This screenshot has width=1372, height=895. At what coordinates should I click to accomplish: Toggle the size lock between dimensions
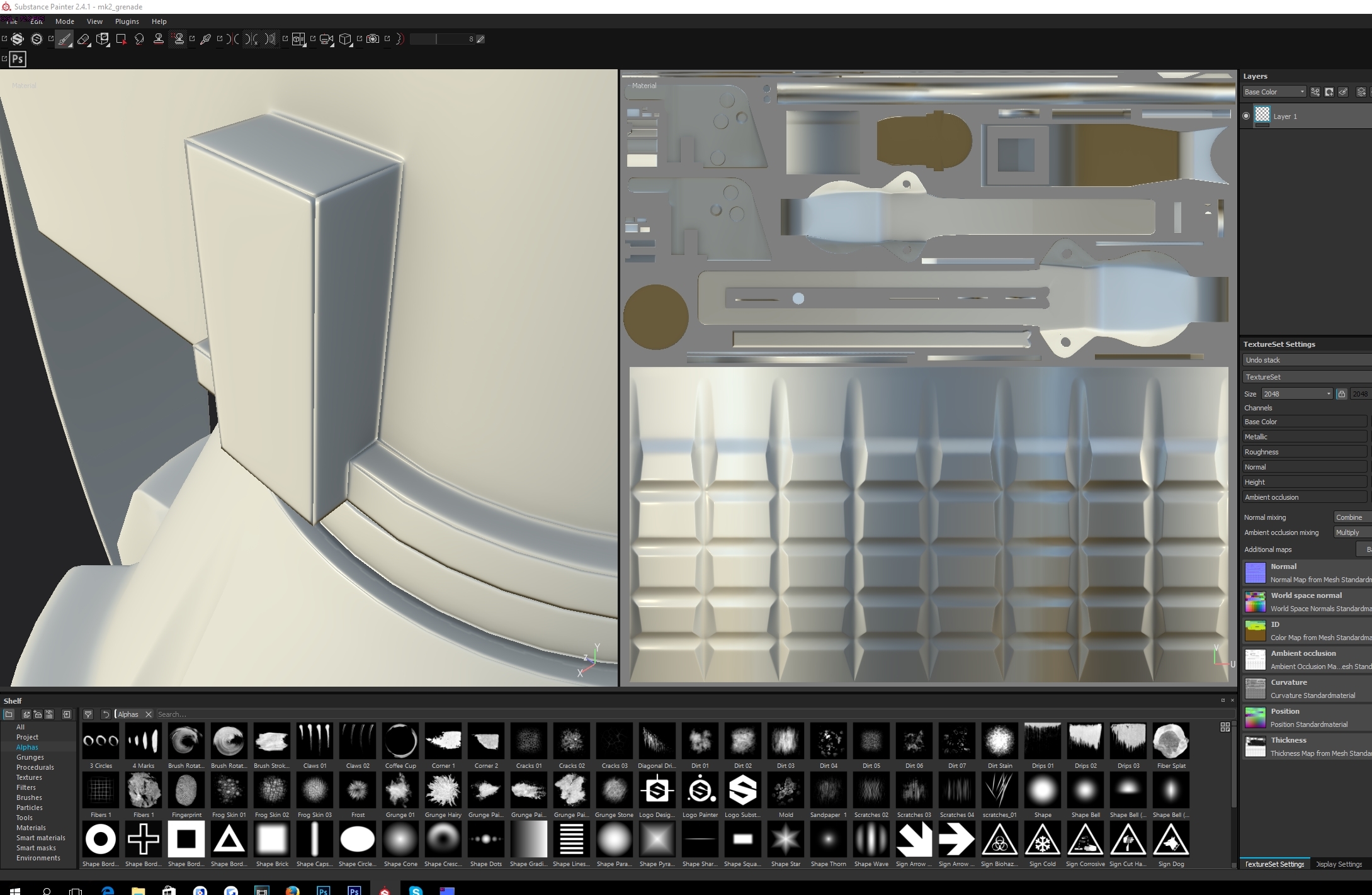coord(1341,394)
